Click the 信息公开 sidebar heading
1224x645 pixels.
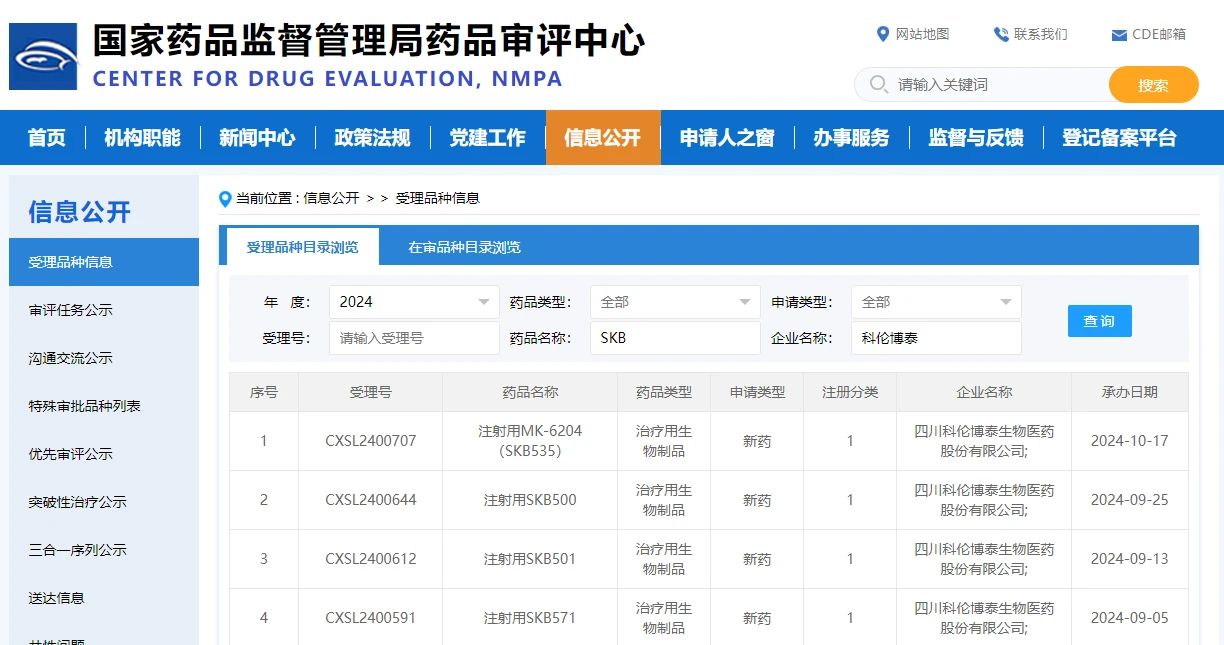click(80, 212)
